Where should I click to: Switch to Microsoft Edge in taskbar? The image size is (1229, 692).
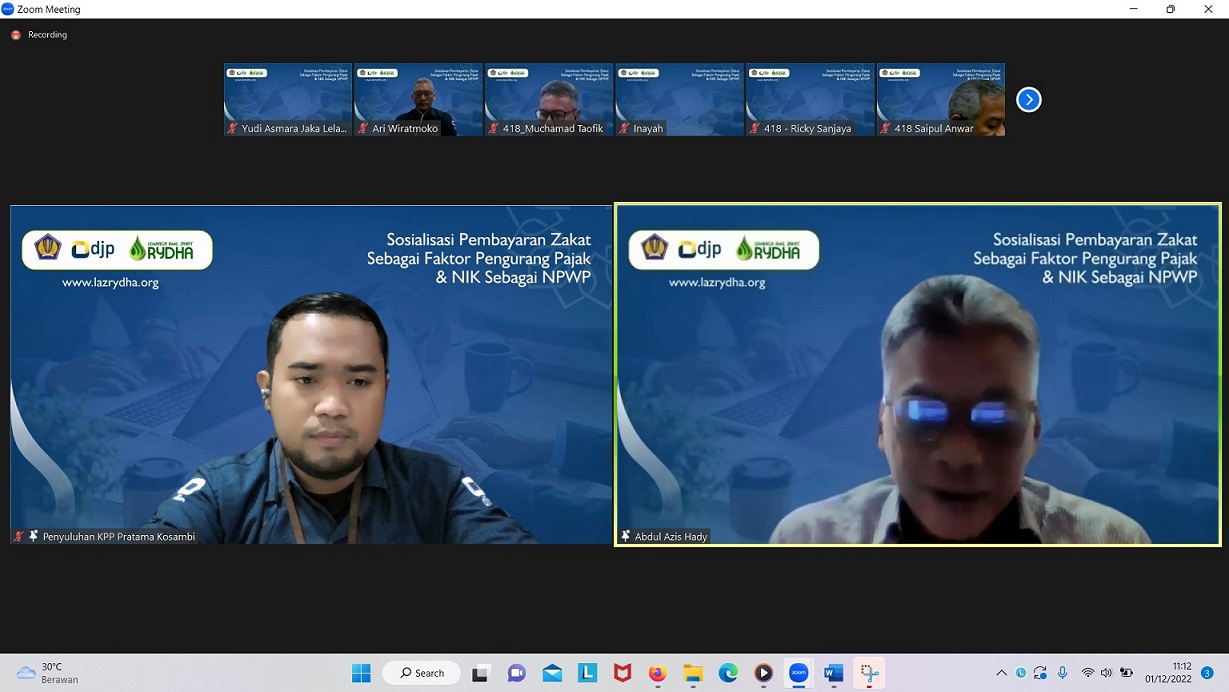[x=728, y=673]
